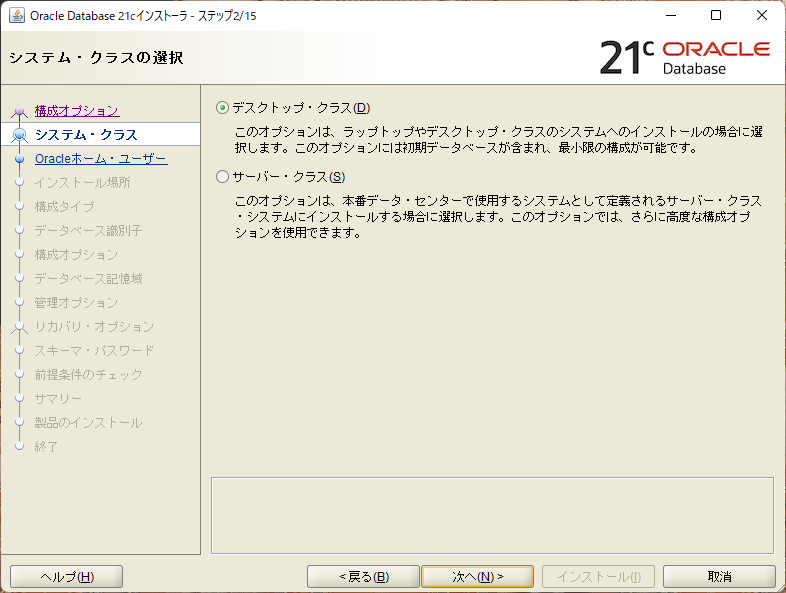This screenshot has height=593, width=786.
Task: Click the Java installer icon in title bar
Action: pos(17,16)
